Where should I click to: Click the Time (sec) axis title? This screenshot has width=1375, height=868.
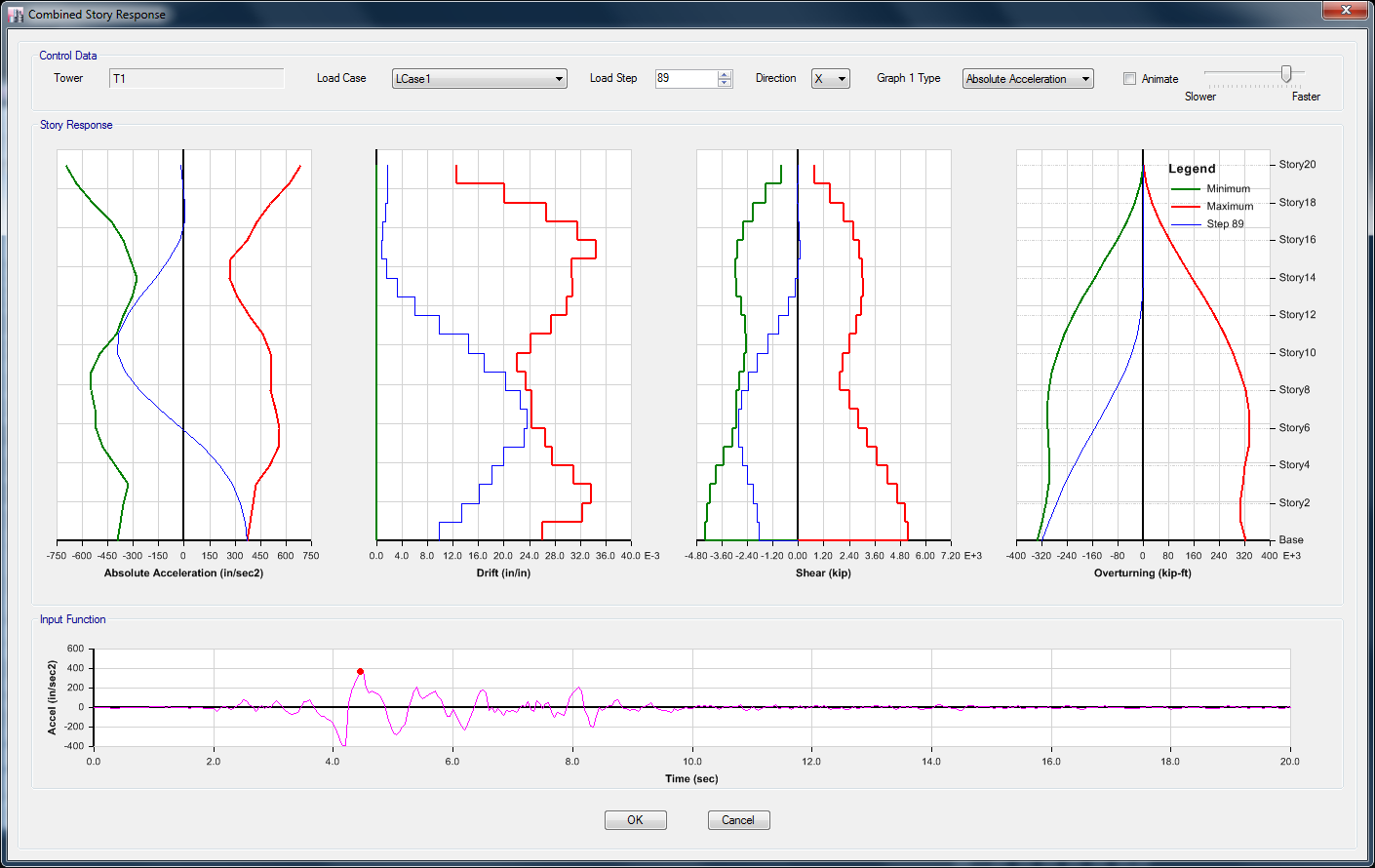[691, 779]
